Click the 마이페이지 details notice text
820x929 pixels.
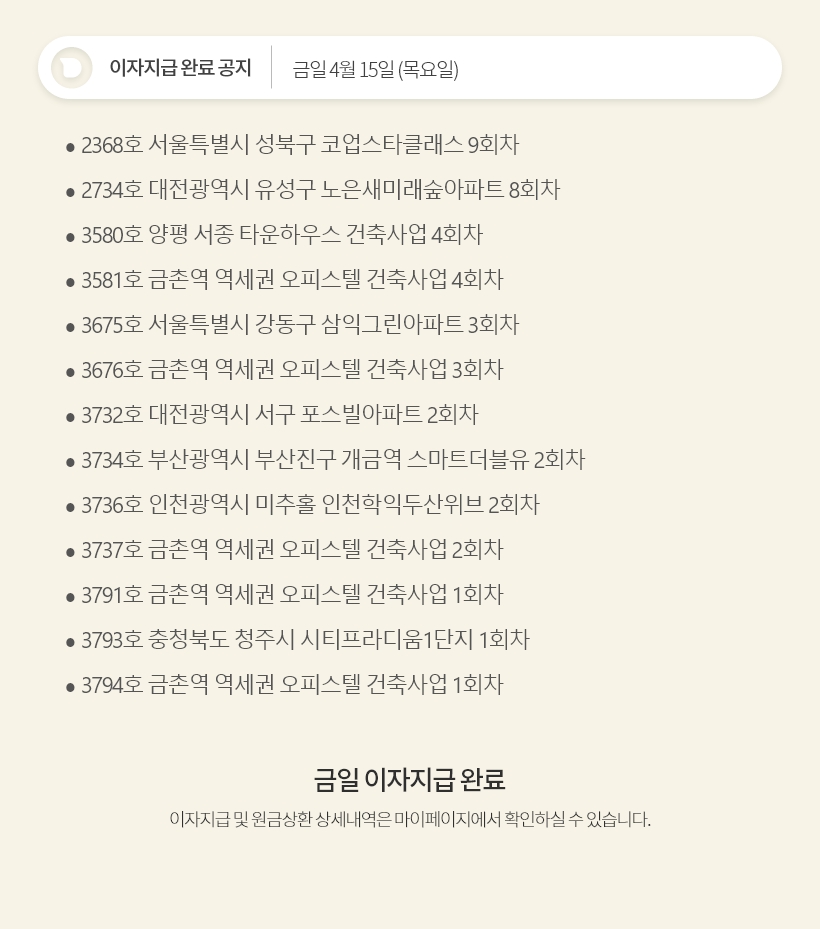410,820
